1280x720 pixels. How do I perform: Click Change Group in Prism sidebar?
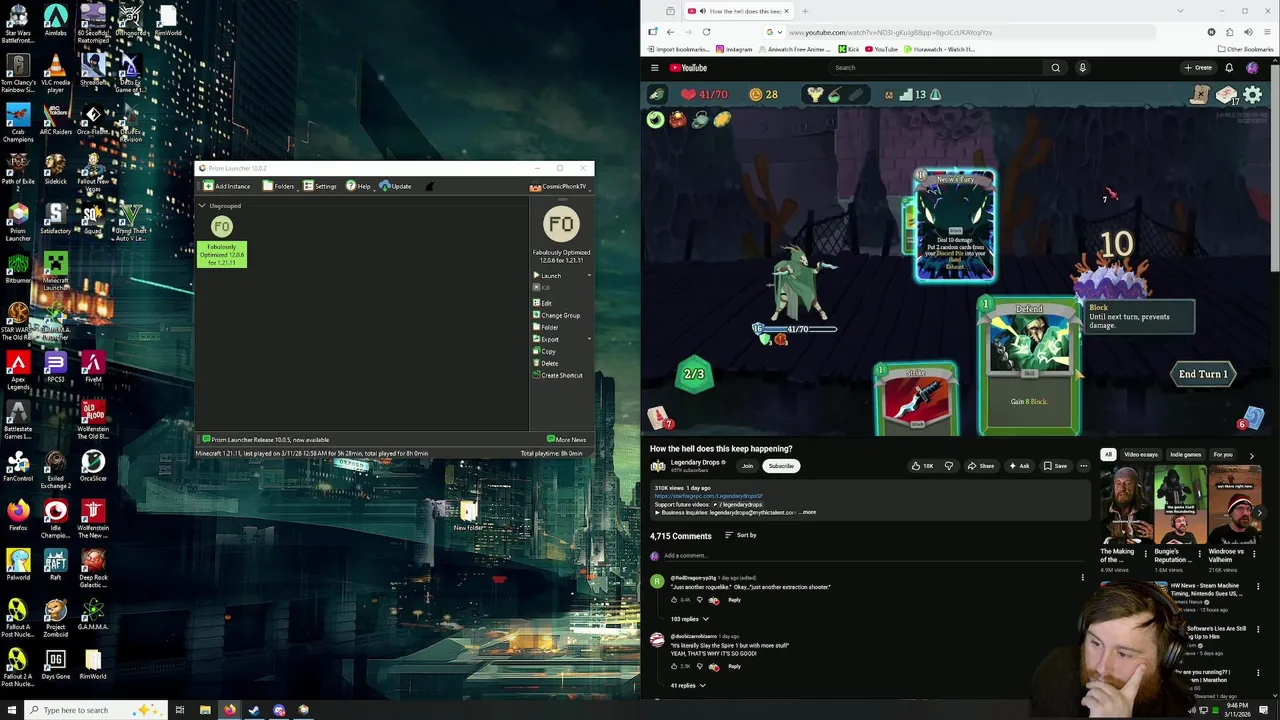click(x=556, y=315)
